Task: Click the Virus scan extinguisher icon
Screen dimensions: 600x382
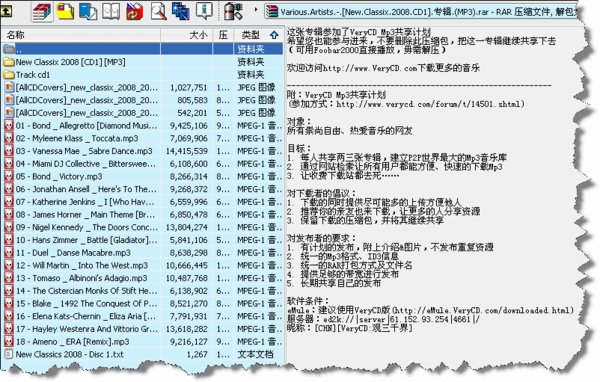Action: click(233, 11)
